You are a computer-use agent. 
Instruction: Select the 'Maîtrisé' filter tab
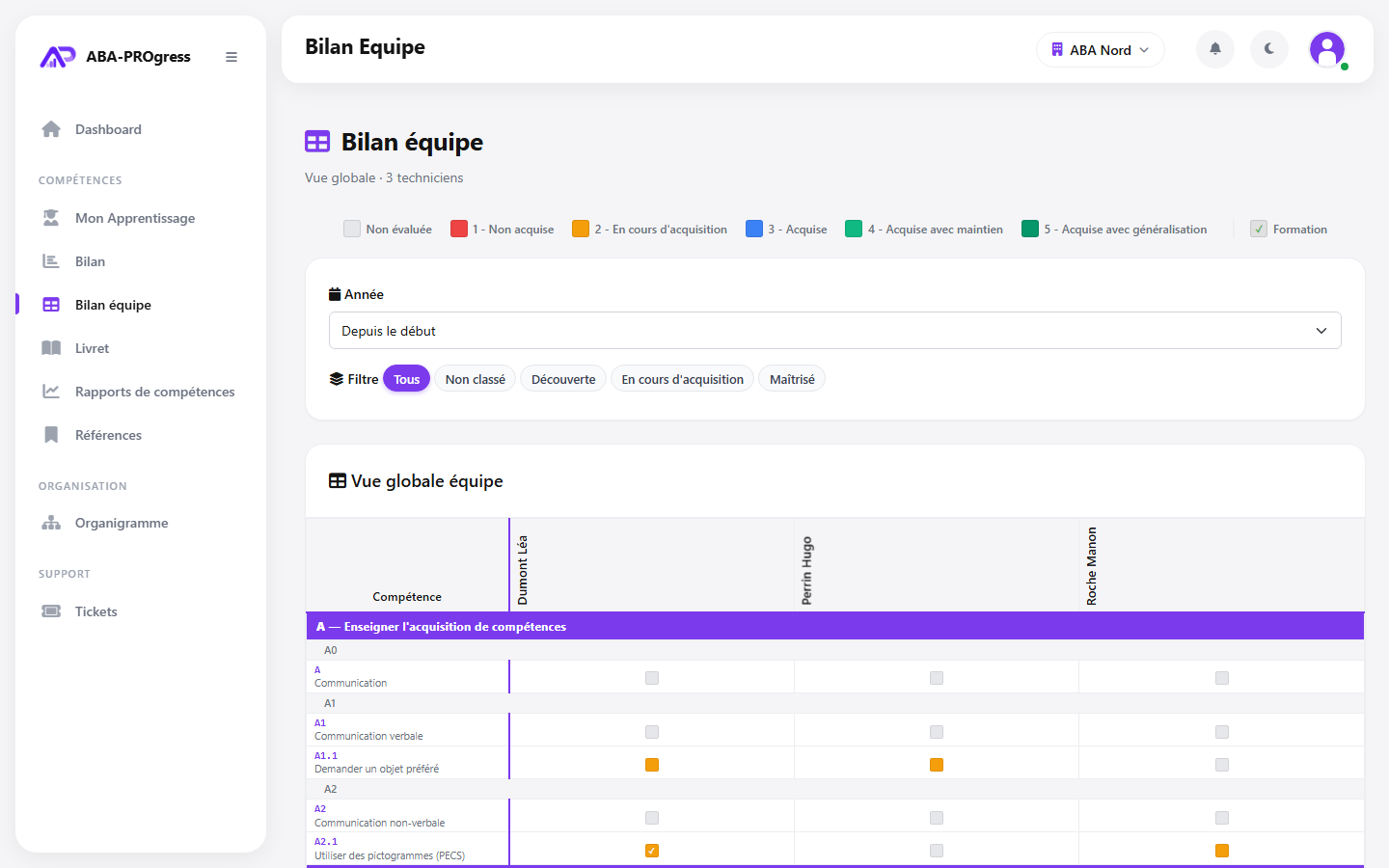click(x=792, y=379)
